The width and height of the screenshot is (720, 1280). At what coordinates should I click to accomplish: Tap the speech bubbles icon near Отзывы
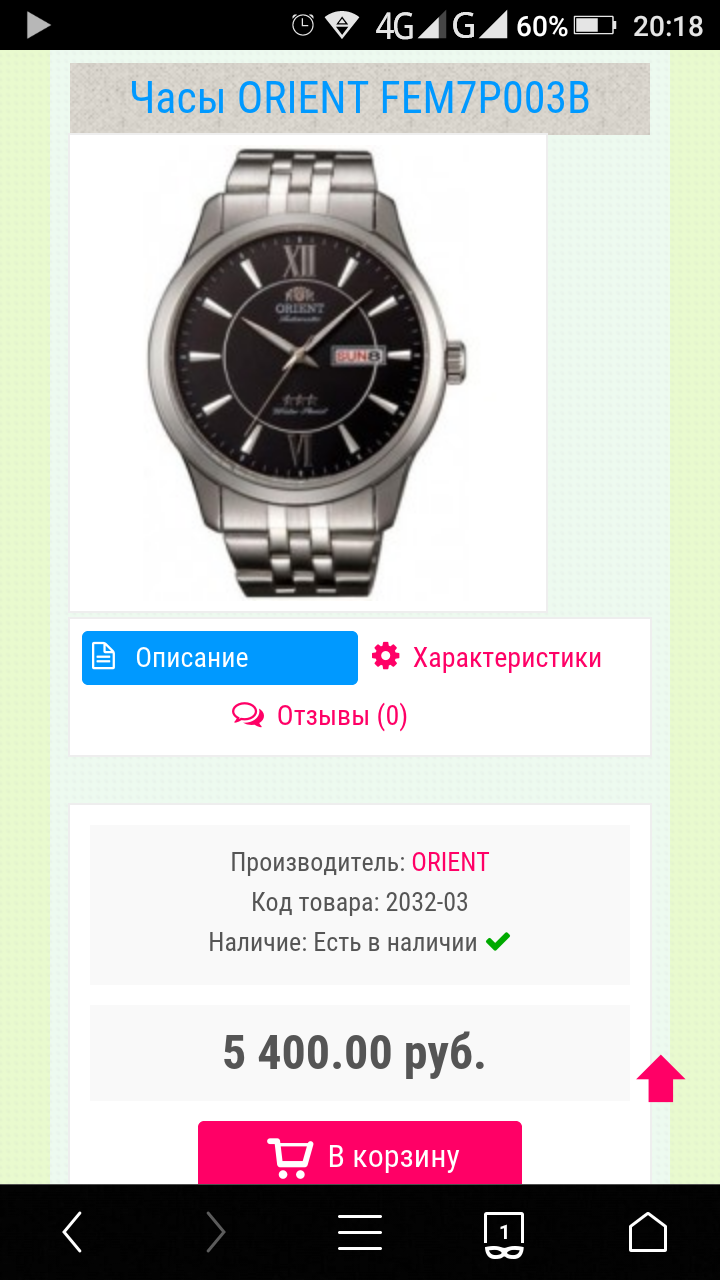pos(247,715)
